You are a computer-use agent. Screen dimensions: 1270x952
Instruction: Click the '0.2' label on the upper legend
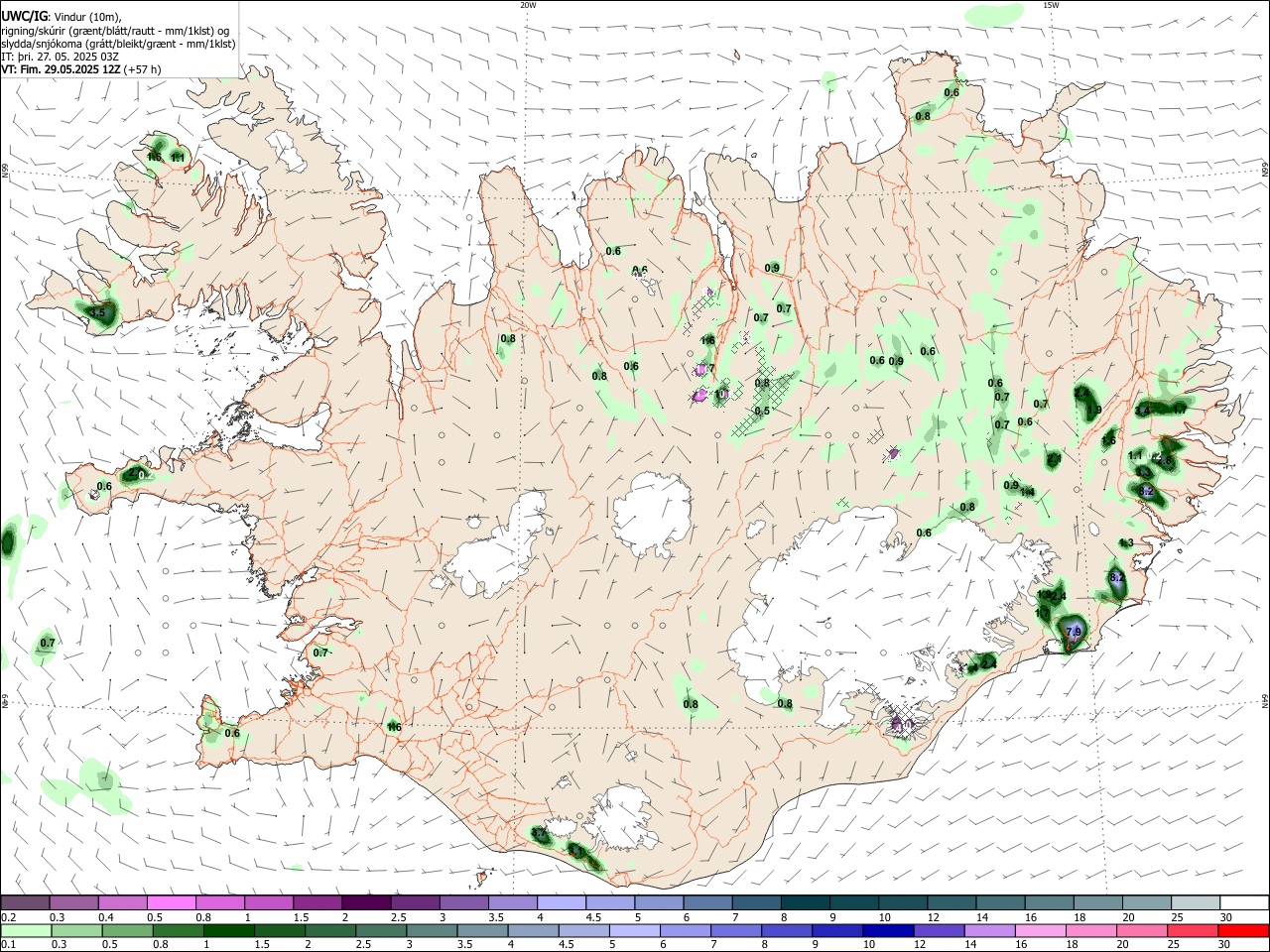click(8, 917)
